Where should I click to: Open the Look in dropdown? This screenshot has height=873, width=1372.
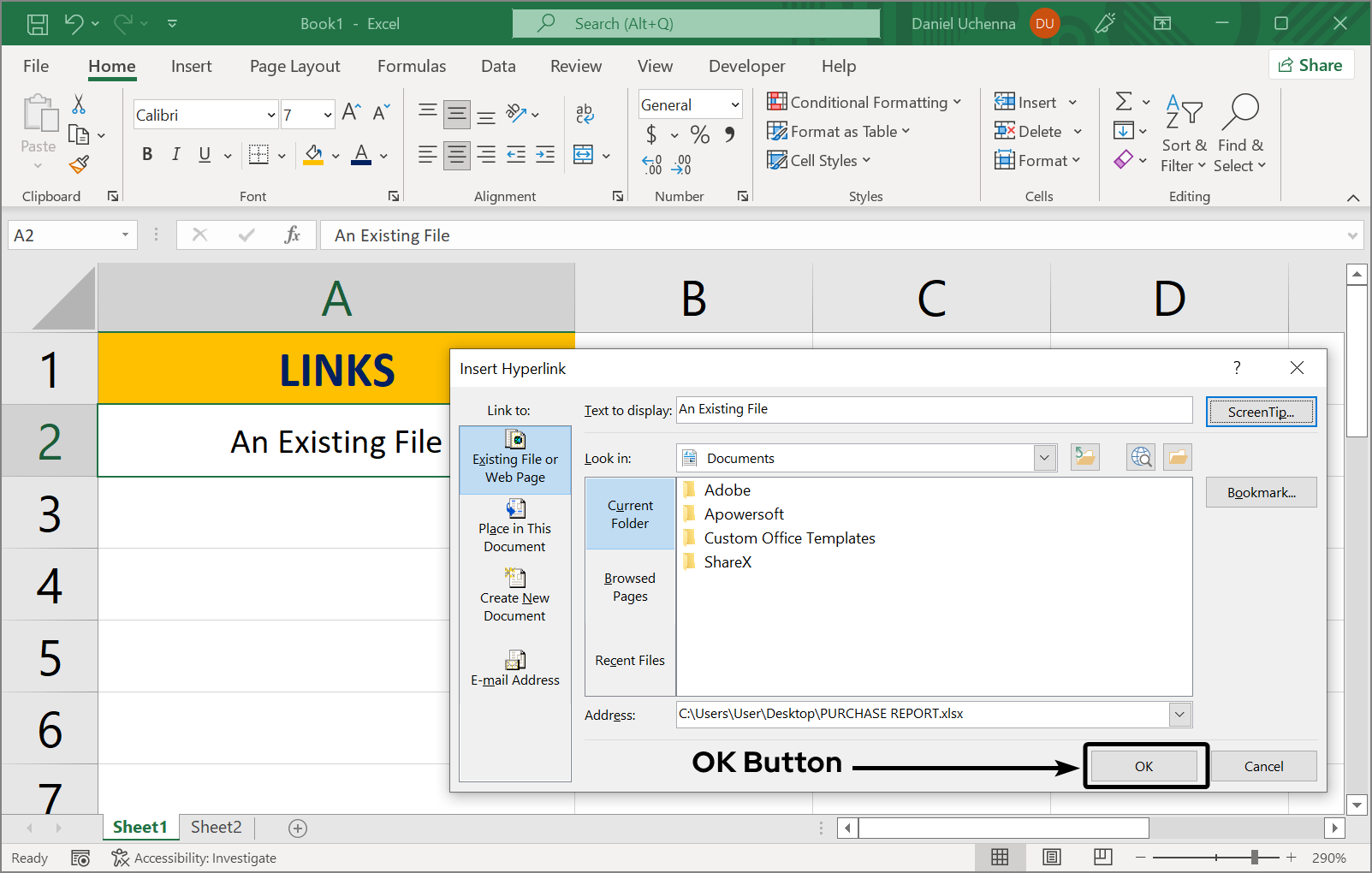tap(1043, 457)
